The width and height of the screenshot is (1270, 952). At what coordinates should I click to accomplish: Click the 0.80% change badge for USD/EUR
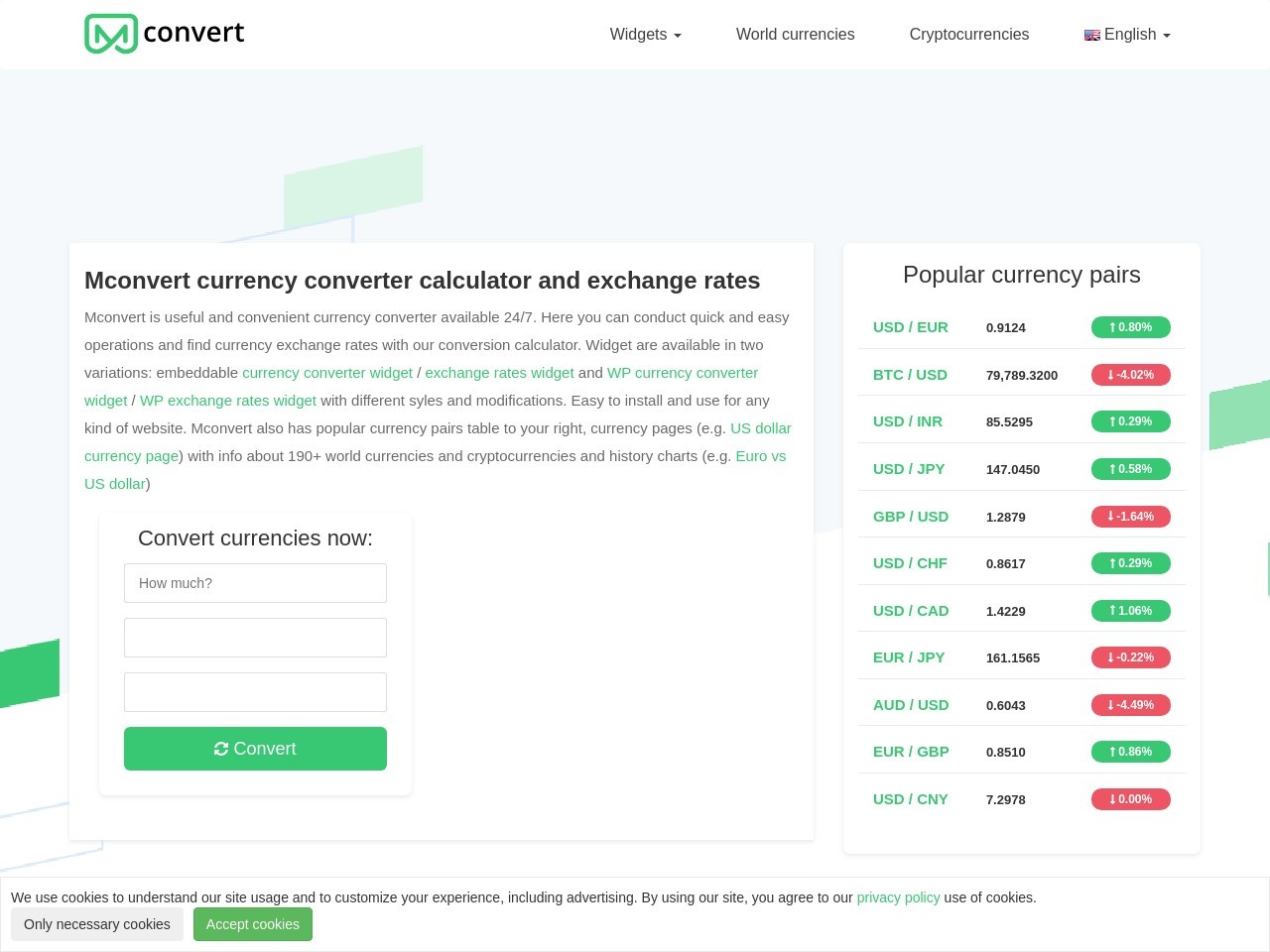click(x=1131, y=327)
